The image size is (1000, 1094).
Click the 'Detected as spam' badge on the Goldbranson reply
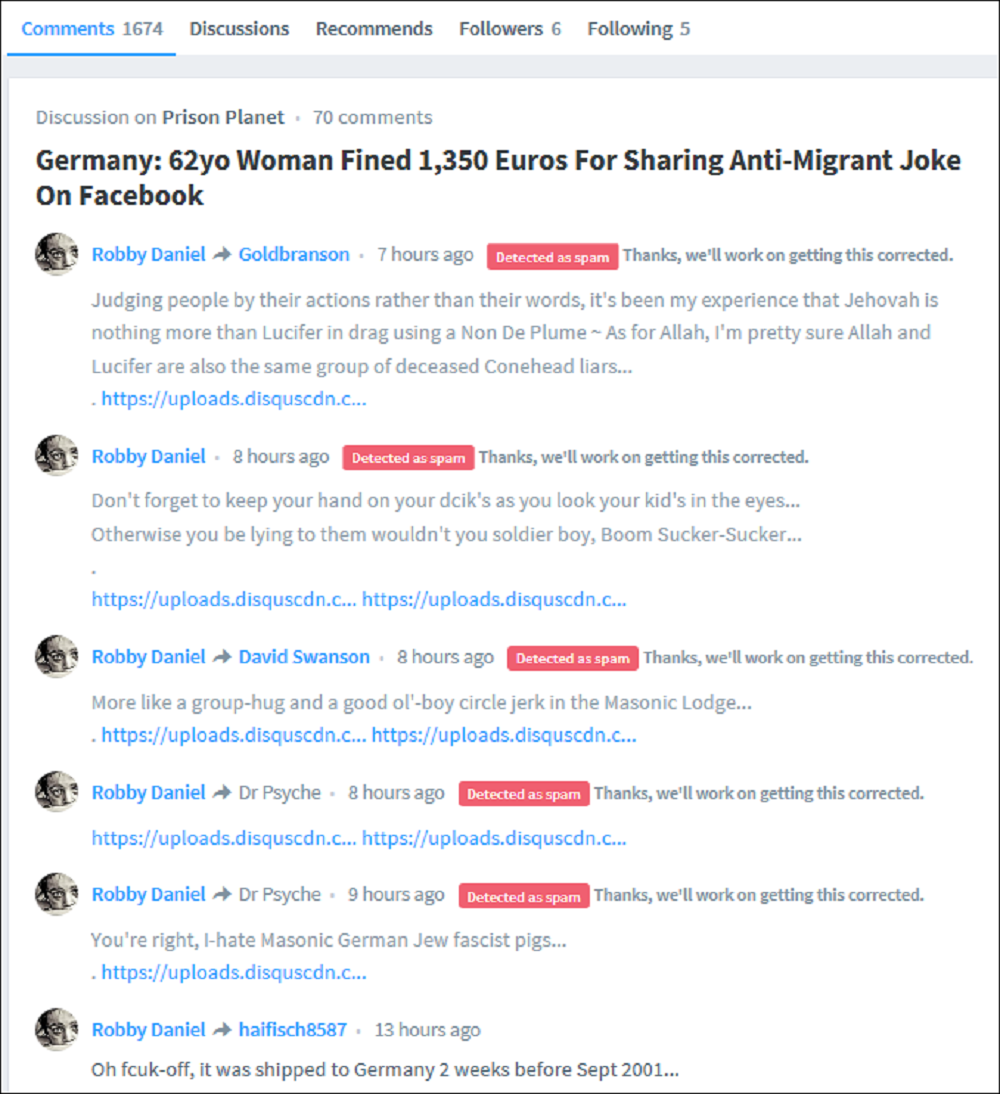552,257
